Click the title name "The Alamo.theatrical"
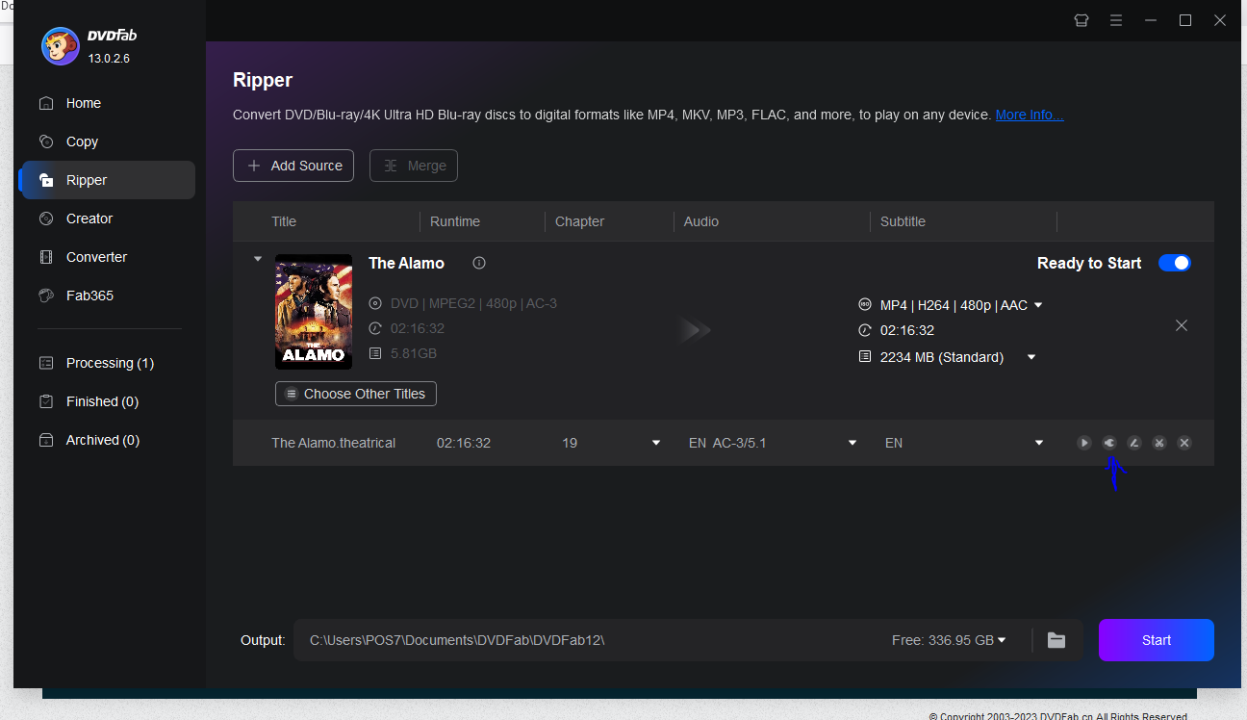Screen dimensions: 1247x720 pyautogui.click(x=334, y=443)
